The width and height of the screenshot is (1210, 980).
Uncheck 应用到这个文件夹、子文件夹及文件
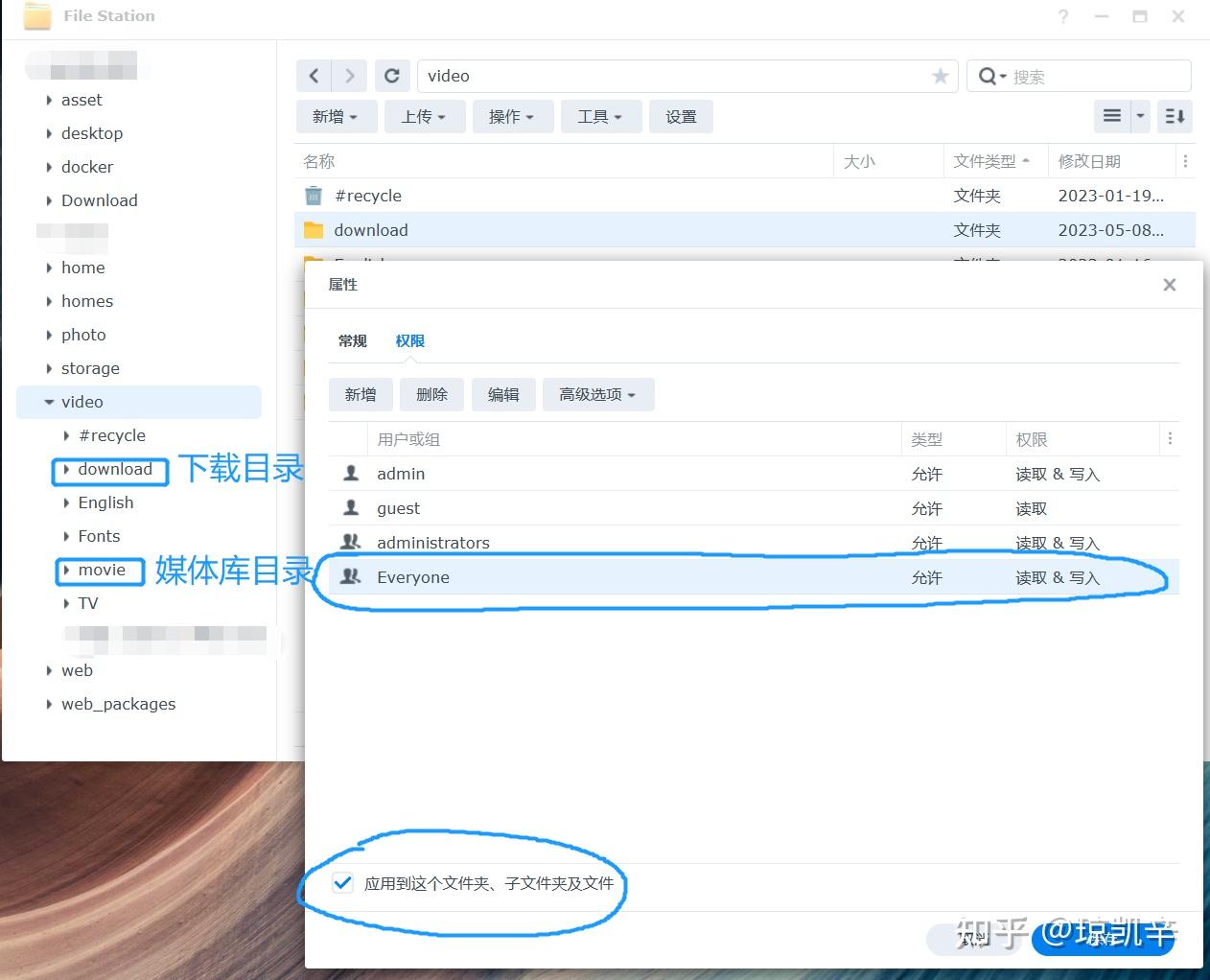pos(342,882)
